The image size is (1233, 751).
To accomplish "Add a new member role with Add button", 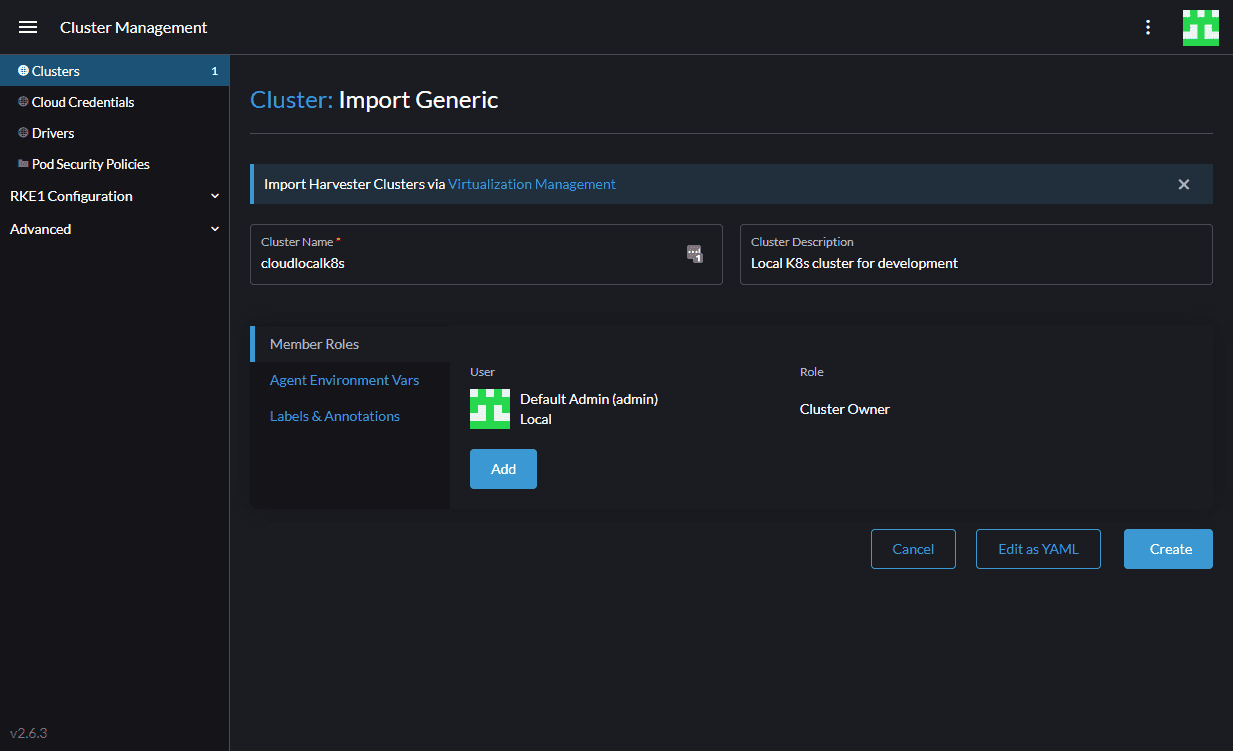I will click(503, 468).
